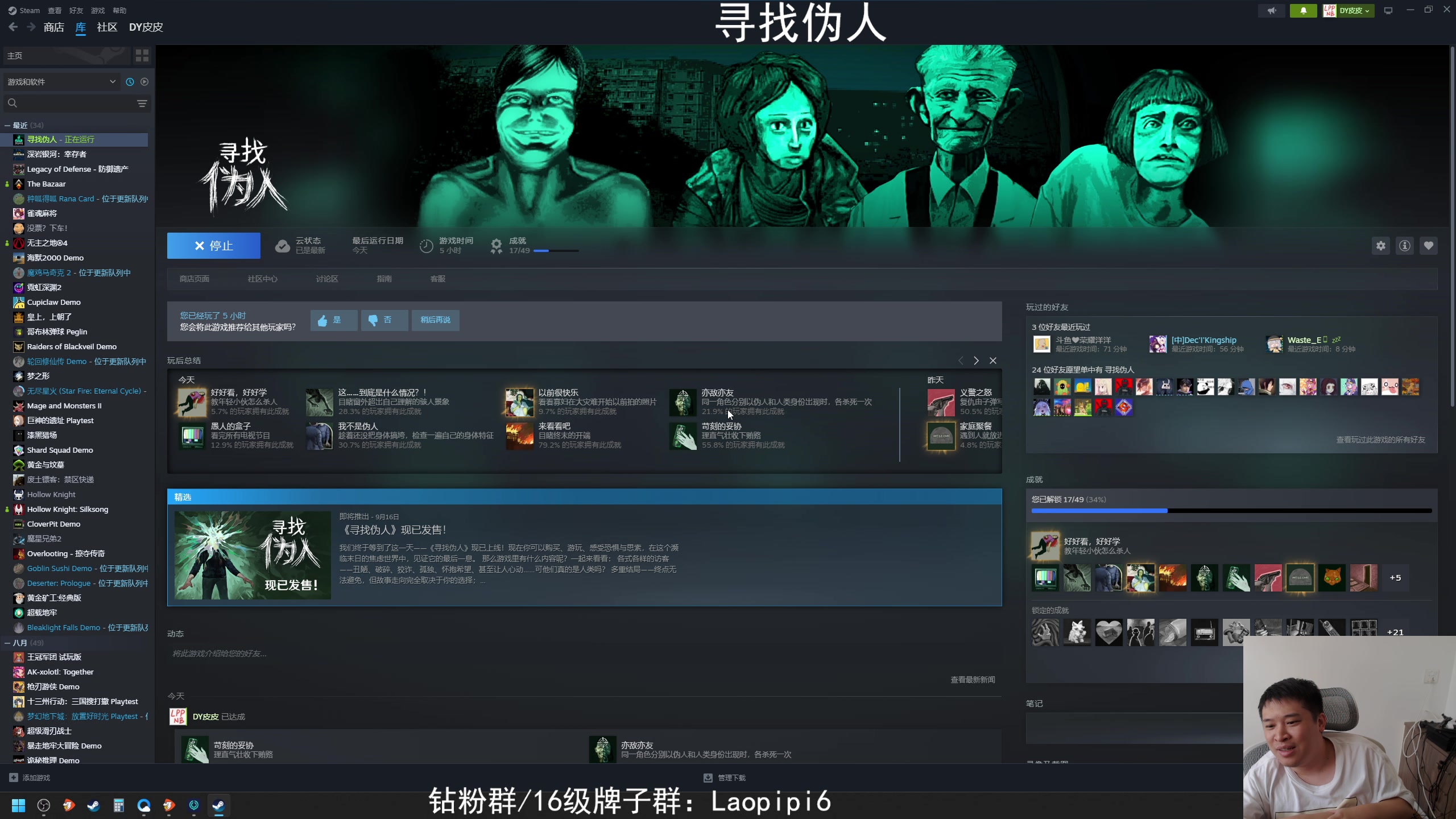Select Mage and Monsters II entry

(64, 406)
